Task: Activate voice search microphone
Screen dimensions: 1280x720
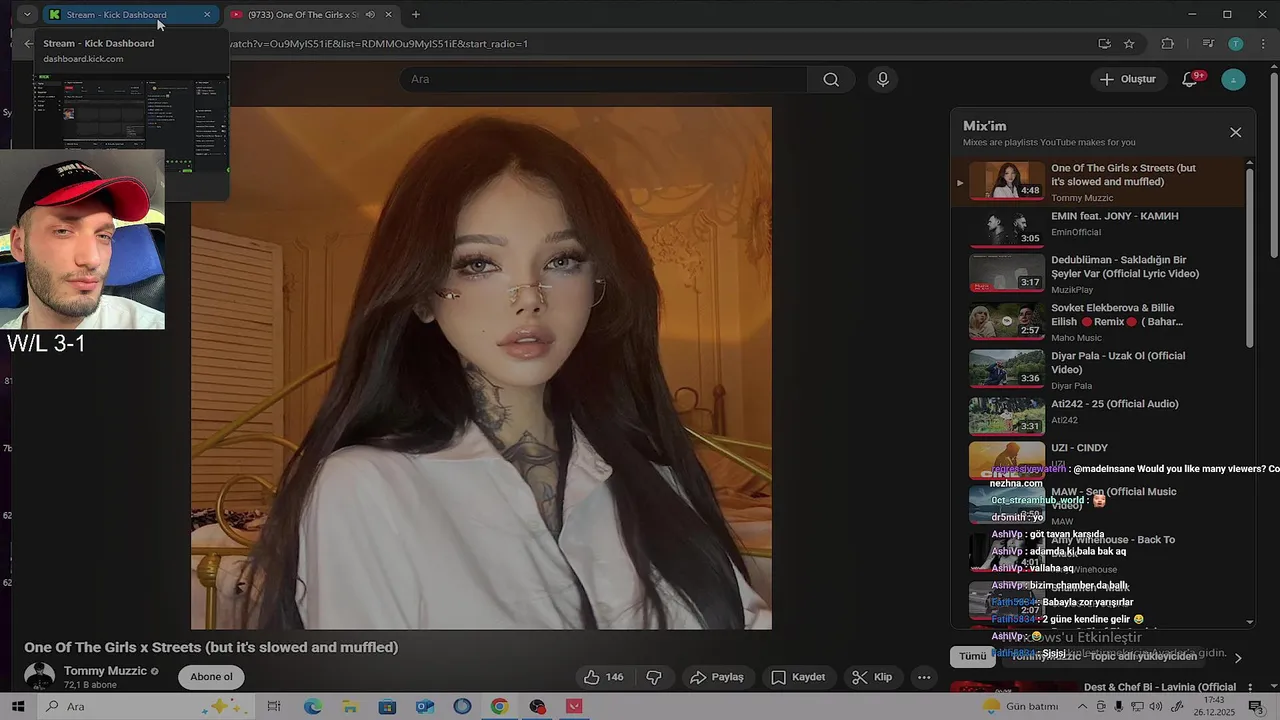Action: tap(882, 79)
